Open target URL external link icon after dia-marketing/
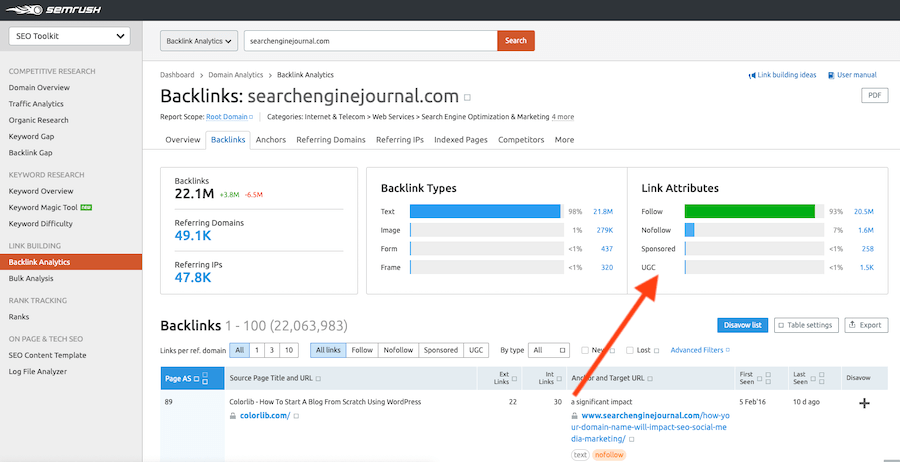 631,439
